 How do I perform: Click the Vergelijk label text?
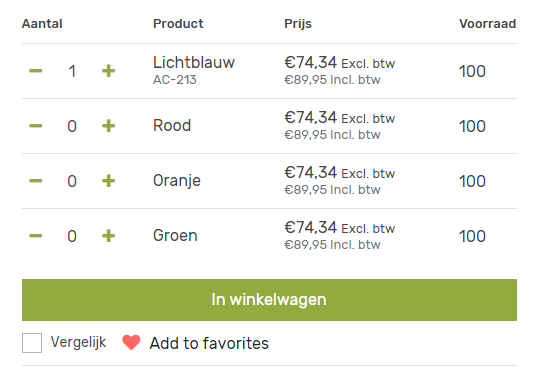click(x=78, y=342)
